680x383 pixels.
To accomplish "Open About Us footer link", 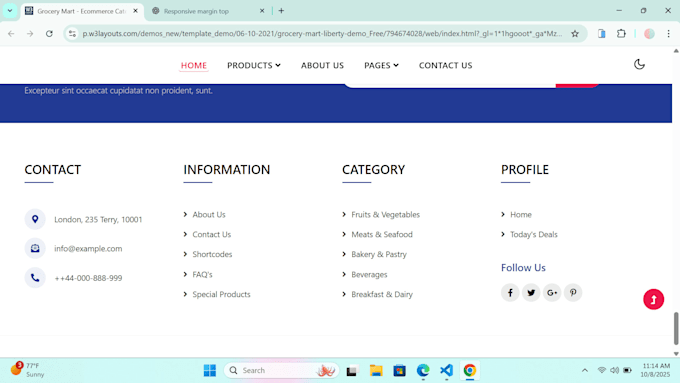I will [x=209, y=215].
